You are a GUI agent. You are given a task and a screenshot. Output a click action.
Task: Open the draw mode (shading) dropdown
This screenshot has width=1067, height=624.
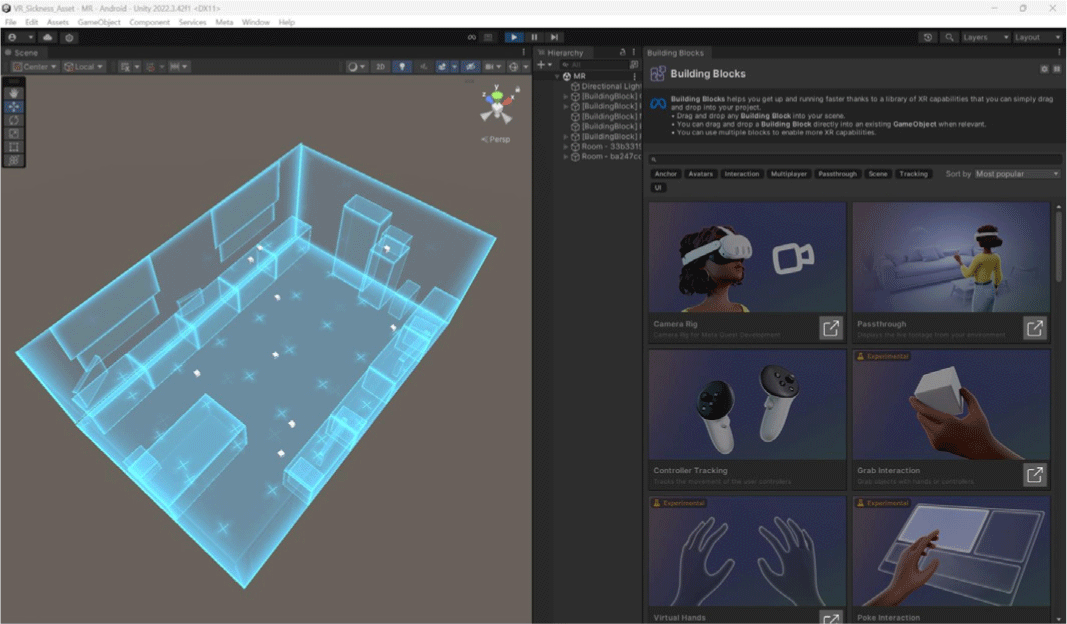[x=356, y=67]
